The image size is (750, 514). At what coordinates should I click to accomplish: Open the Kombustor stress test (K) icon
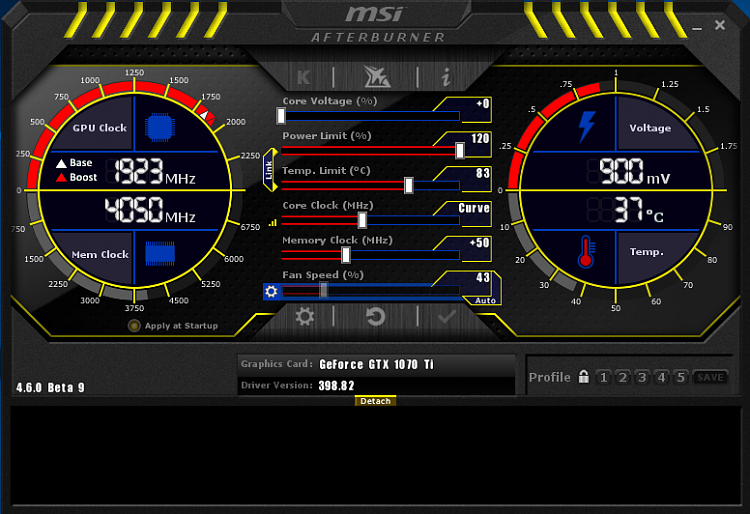coord(303,77)
